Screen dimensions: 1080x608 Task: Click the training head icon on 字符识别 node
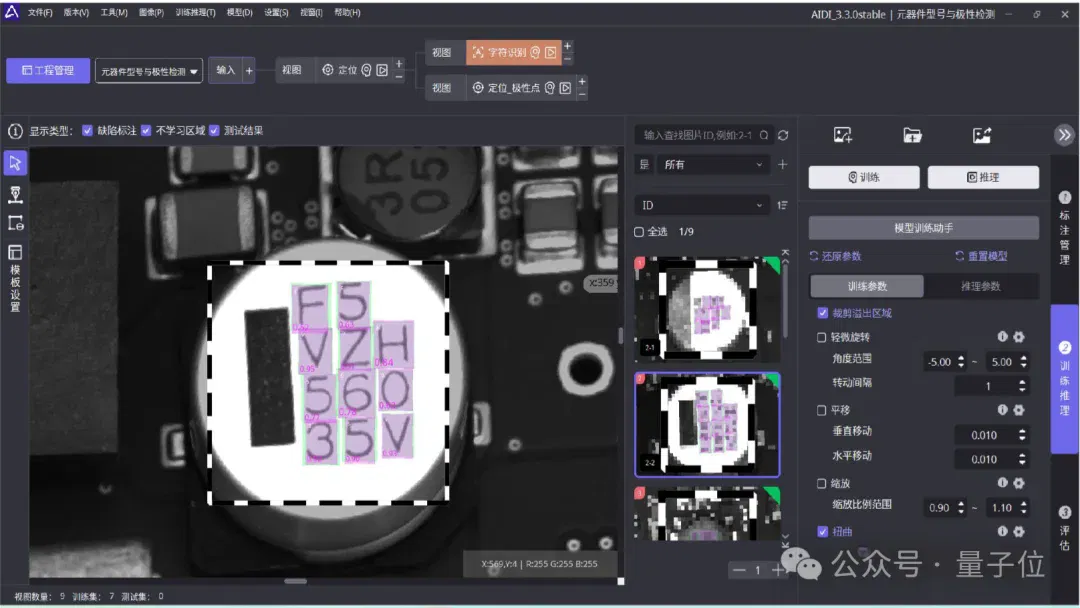click(x=535, y=52)
